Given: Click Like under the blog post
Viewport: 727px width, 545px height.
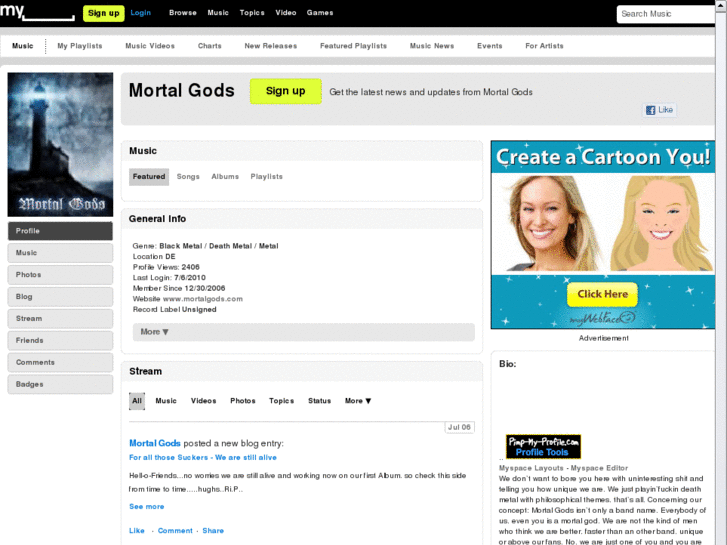Looking at the screenshot, I should [137, 531].
